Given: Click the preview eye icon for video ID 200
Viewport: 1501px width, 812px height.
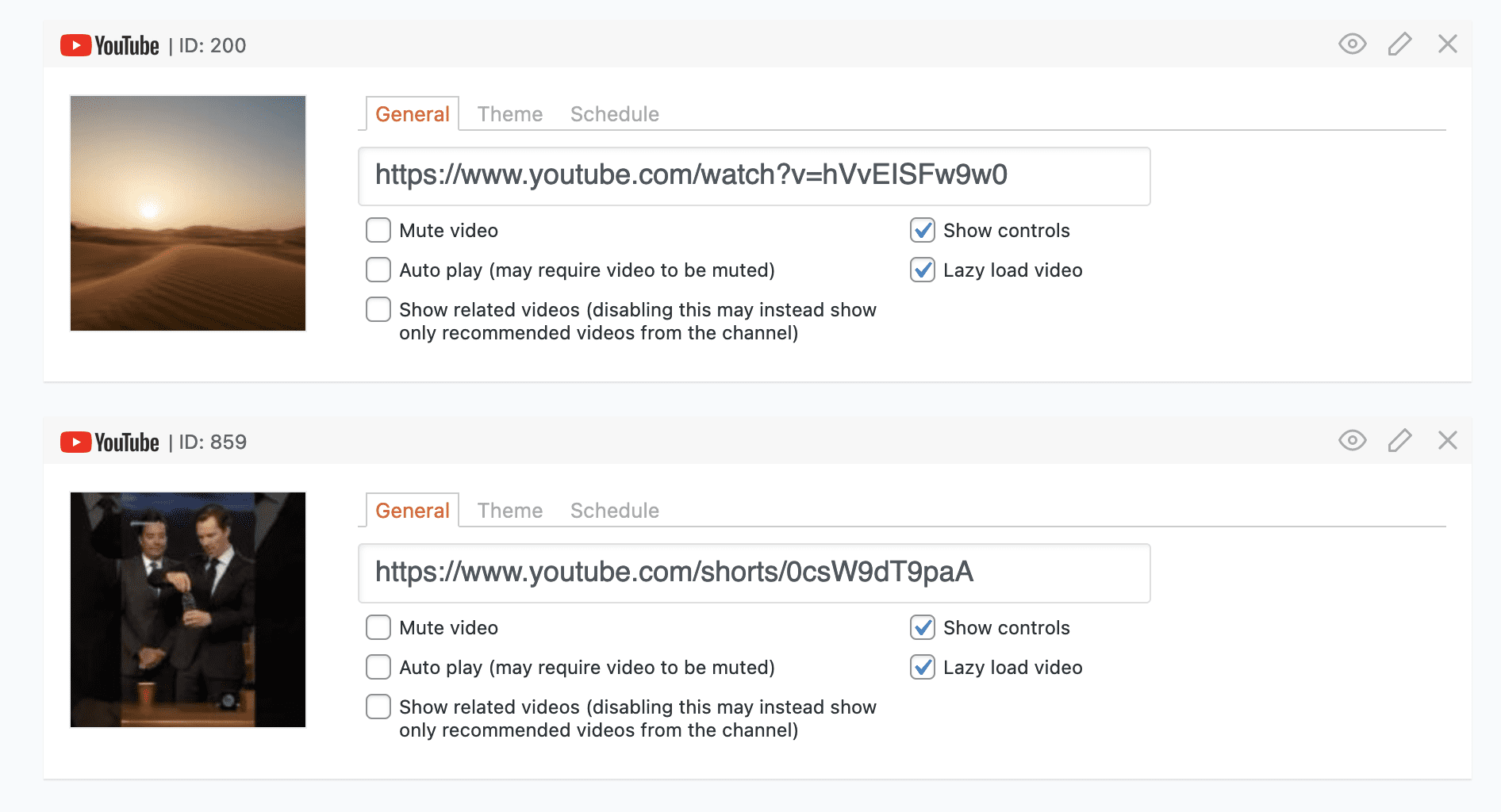Looking at the screenshot, I should point(1352,44).
